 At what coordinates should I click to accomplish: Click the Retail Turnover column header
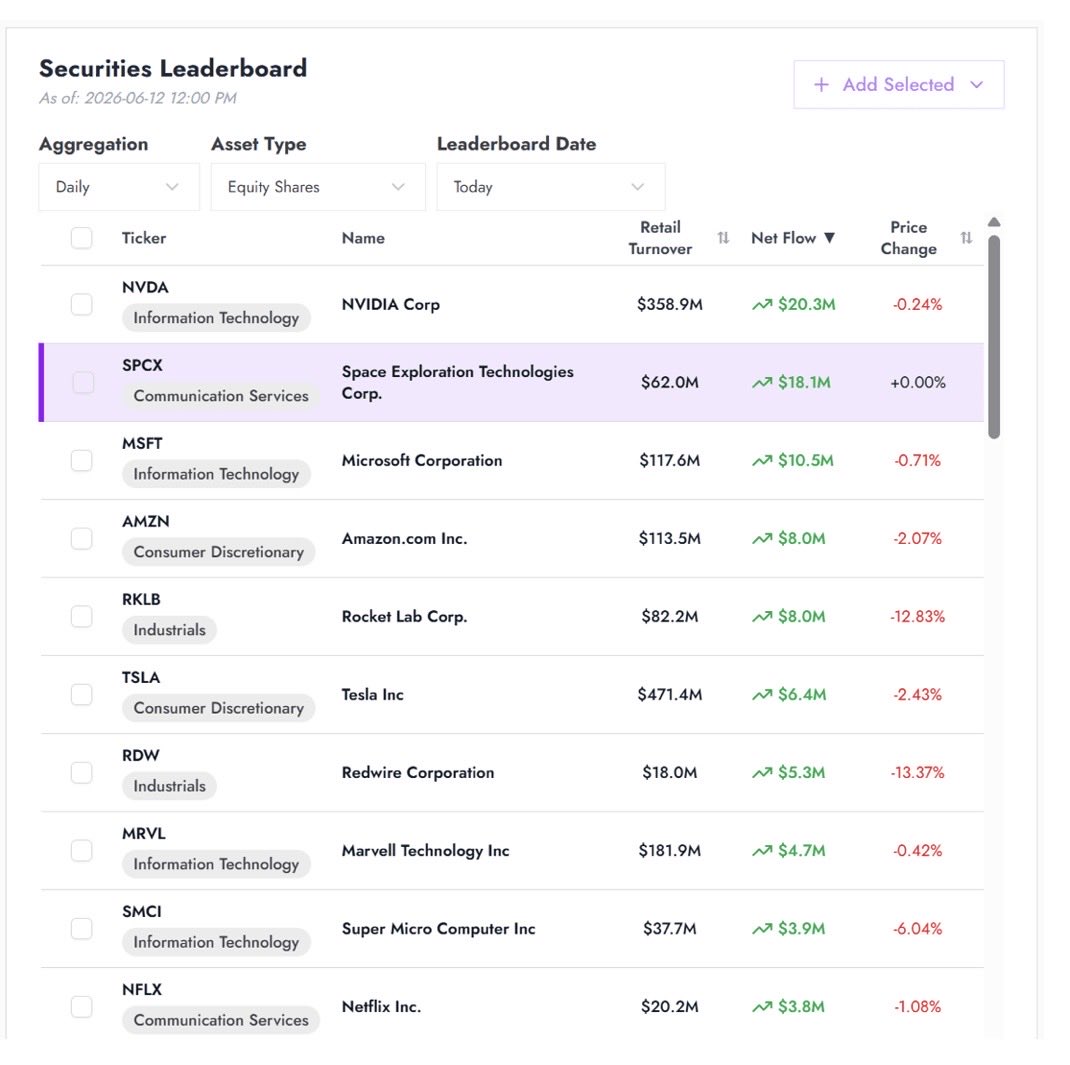[660, 238]
